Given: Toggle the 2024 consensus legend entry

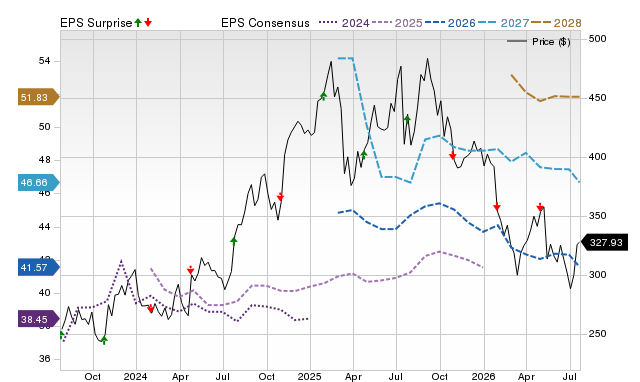Looking at the screenshot, I should 344,23.
